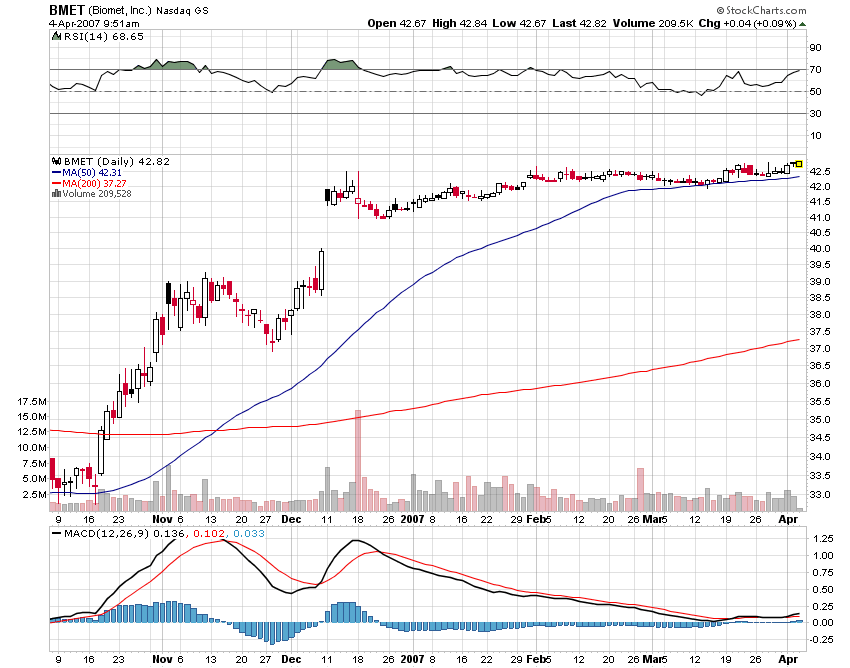Click the (Biomet, Inc.) company name

click(119, 10)
